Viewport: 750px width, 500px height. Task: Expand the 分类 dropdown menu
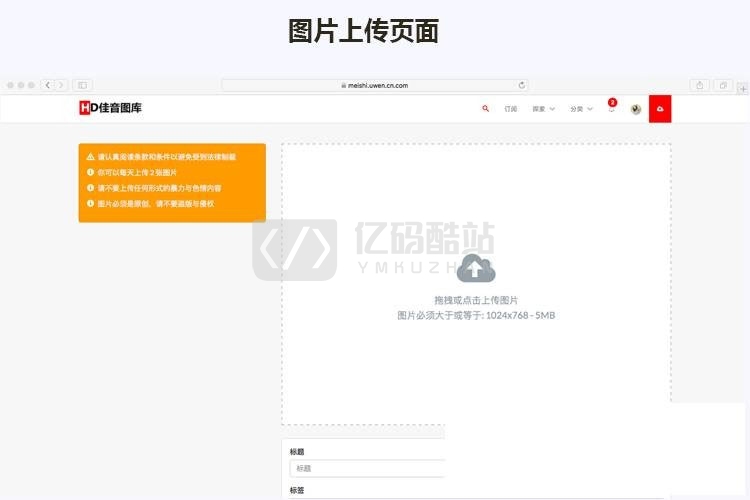point(581,109)
